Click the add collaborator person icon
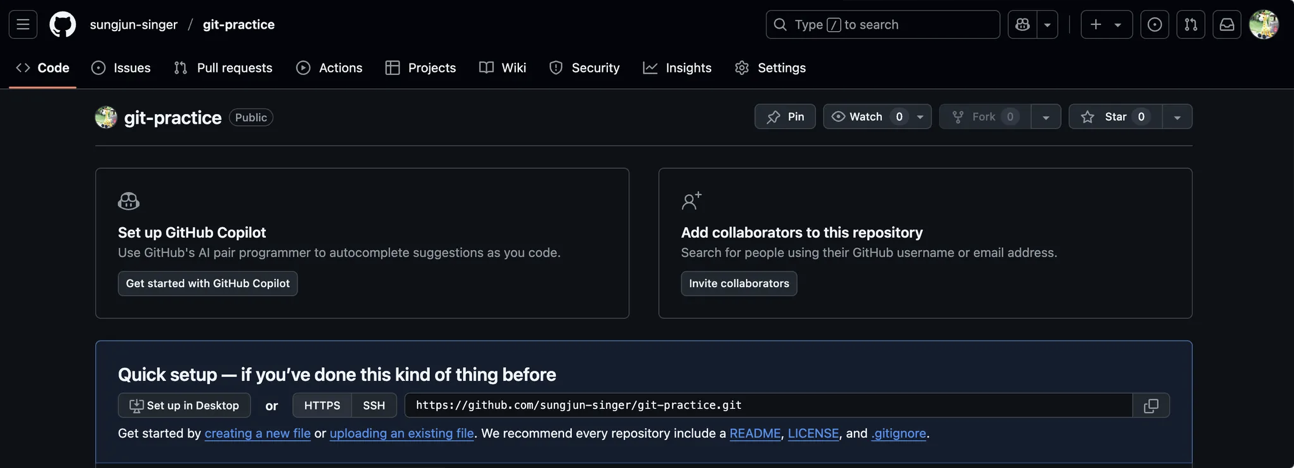 coord(692,201)
